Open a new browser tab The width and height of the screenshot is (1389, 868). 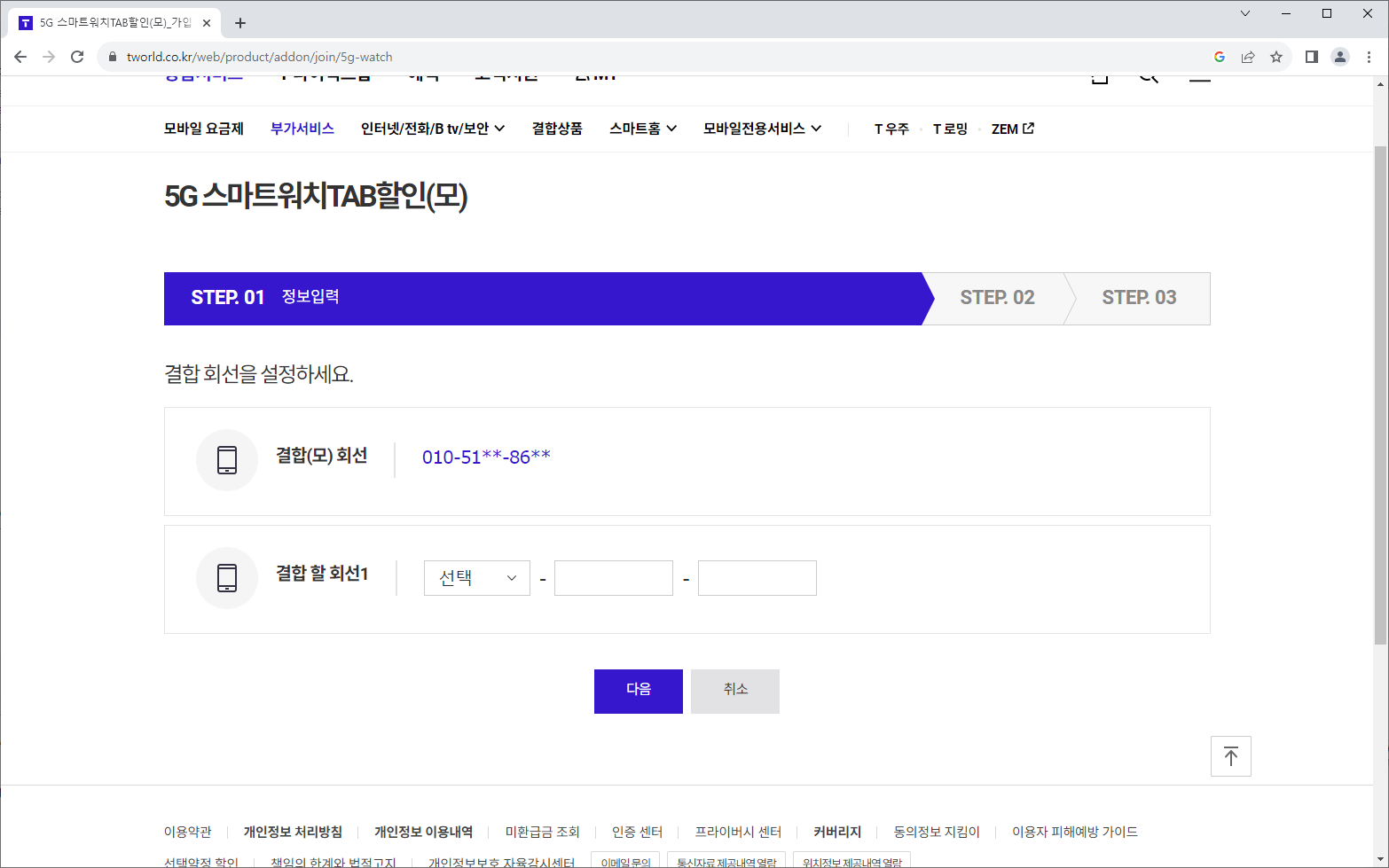click(240, 23)
